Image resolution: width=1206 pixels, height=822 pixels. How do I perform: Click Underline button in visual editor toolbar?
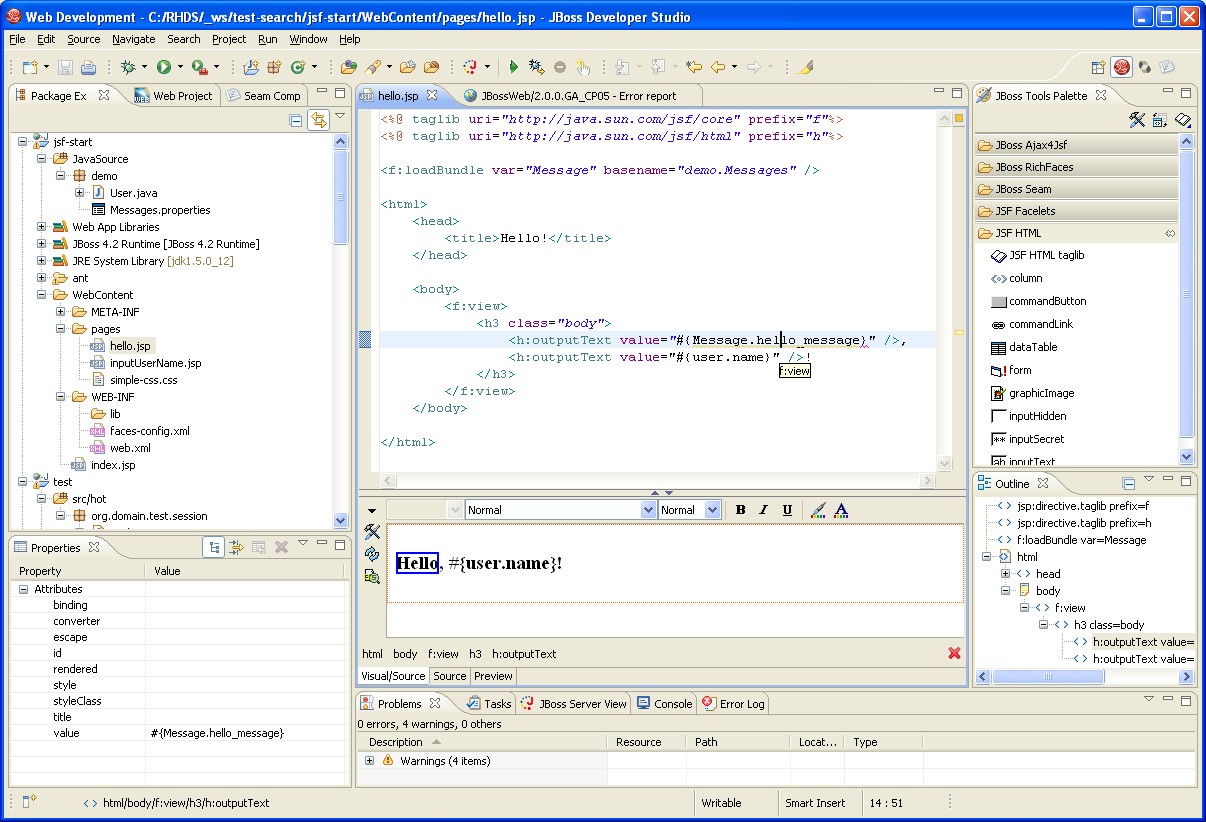(787, 510)
